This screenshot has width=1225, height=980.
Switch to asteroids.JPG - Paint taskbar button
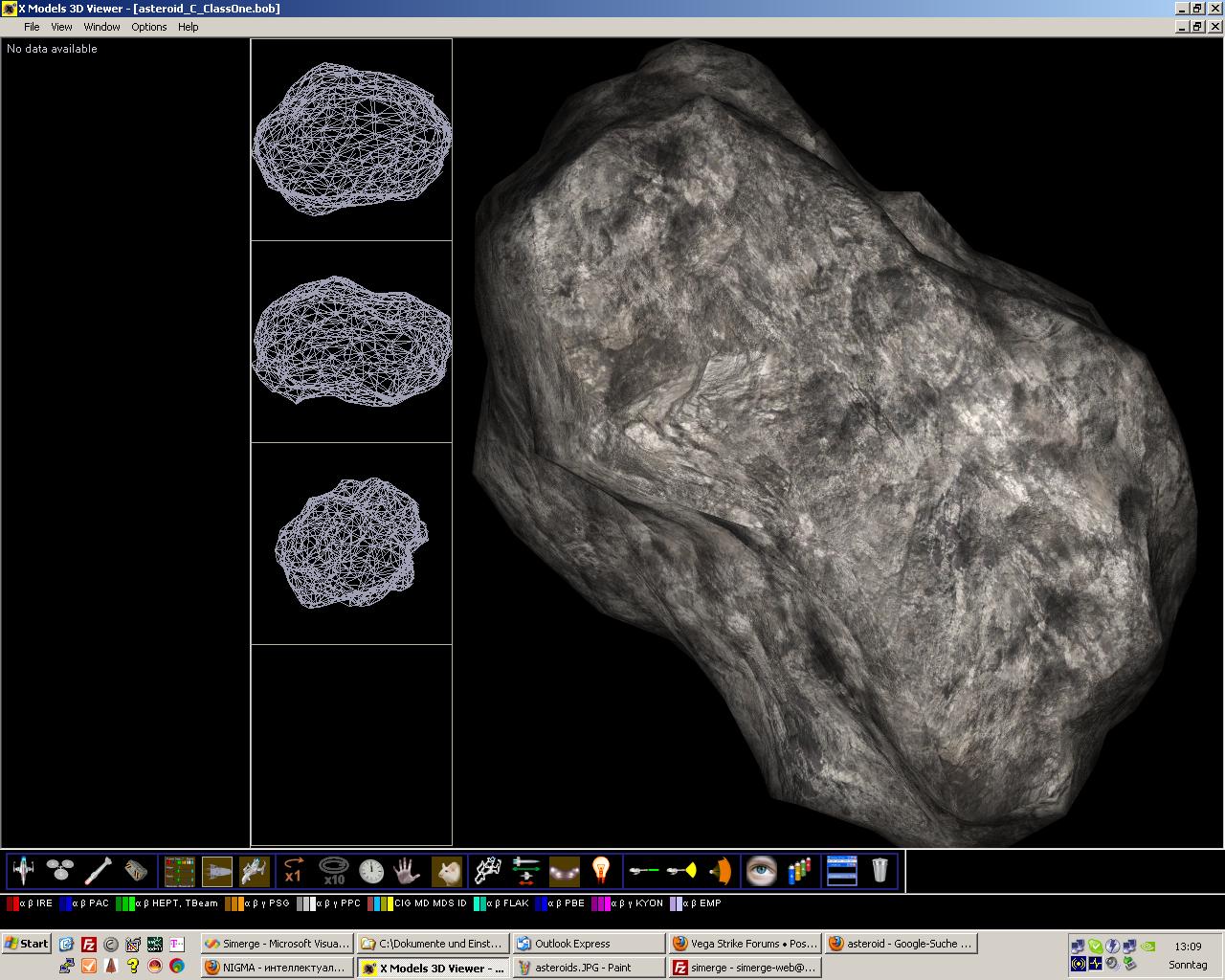(x=588, y=968)
